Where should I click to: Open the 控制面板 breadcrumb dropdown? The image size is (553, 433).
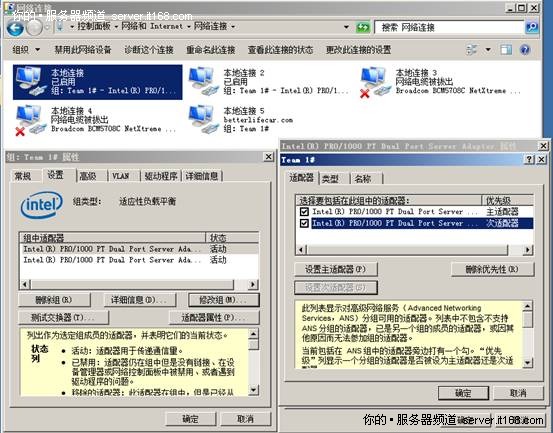pos(116,26)
